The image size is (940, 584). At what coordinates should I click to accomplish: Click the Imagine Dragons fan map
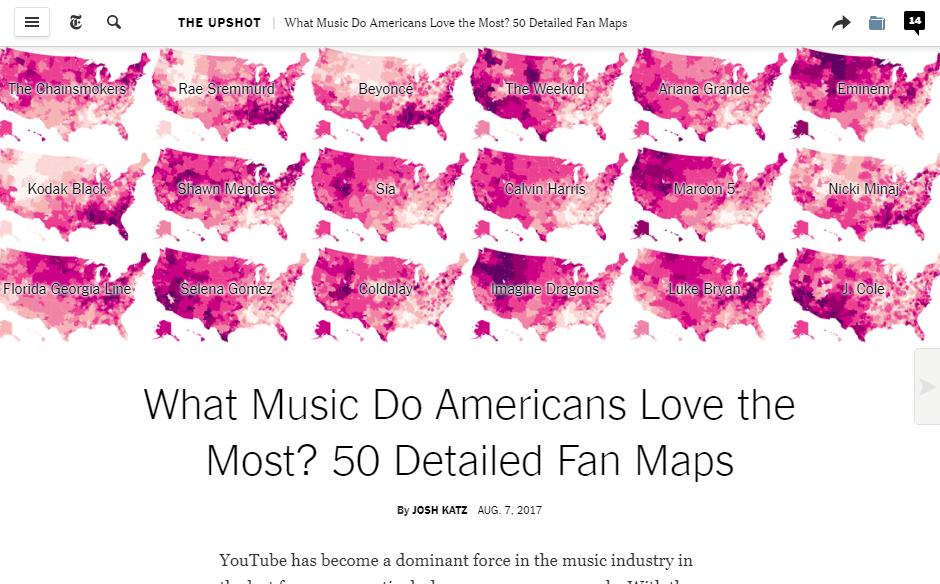[x=545, y=289]
